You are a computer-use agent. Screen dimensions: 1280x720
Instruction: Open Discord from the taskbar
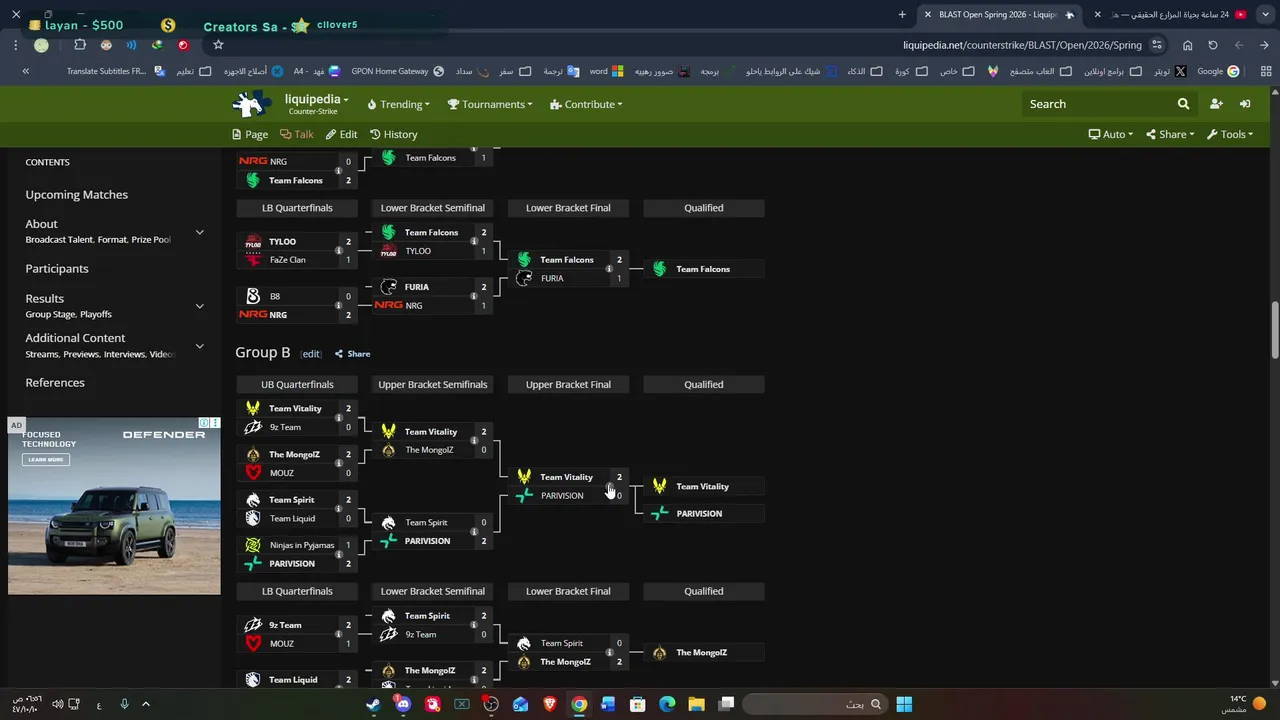tap(403, 704)
